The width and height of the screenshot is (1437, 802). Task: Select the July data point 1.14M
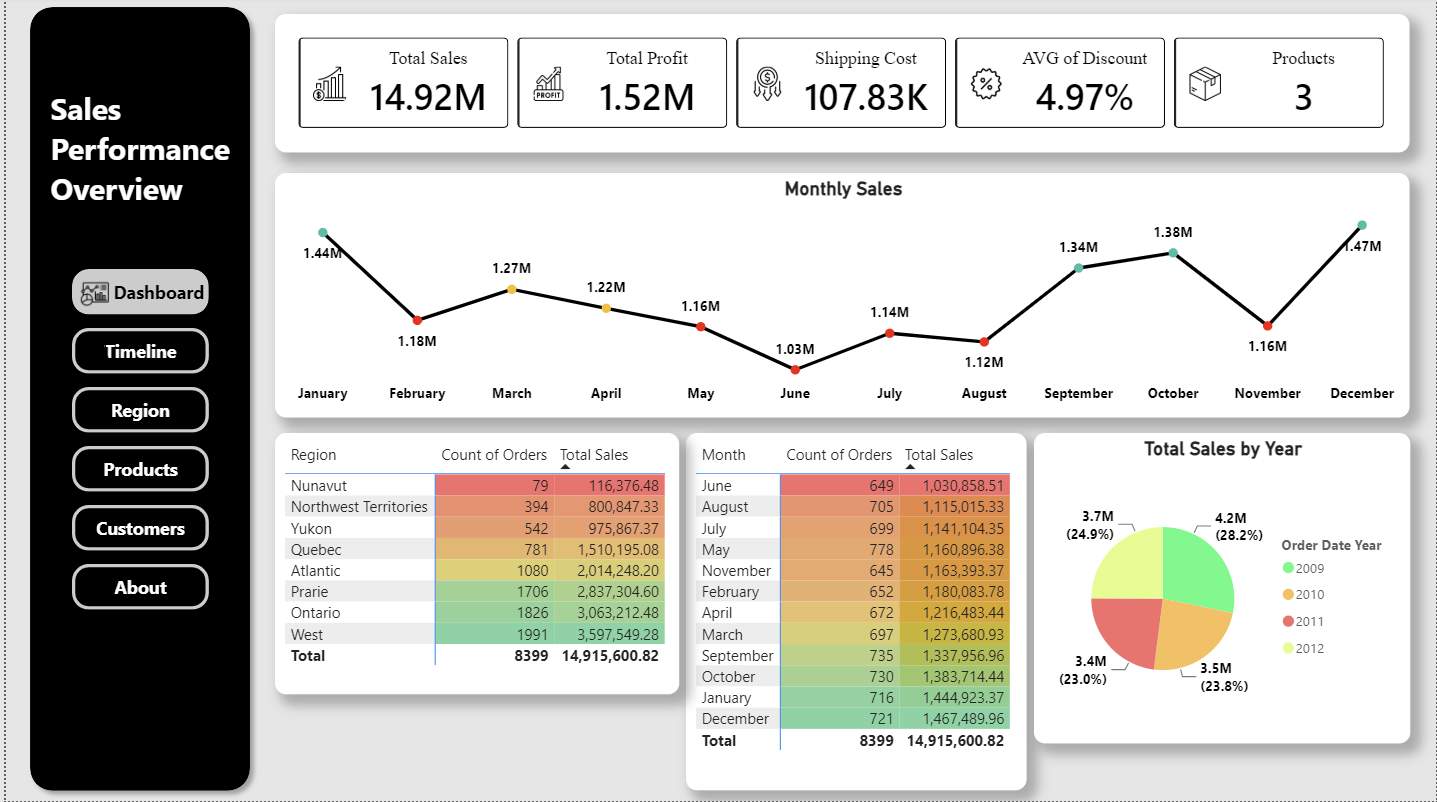889,333
